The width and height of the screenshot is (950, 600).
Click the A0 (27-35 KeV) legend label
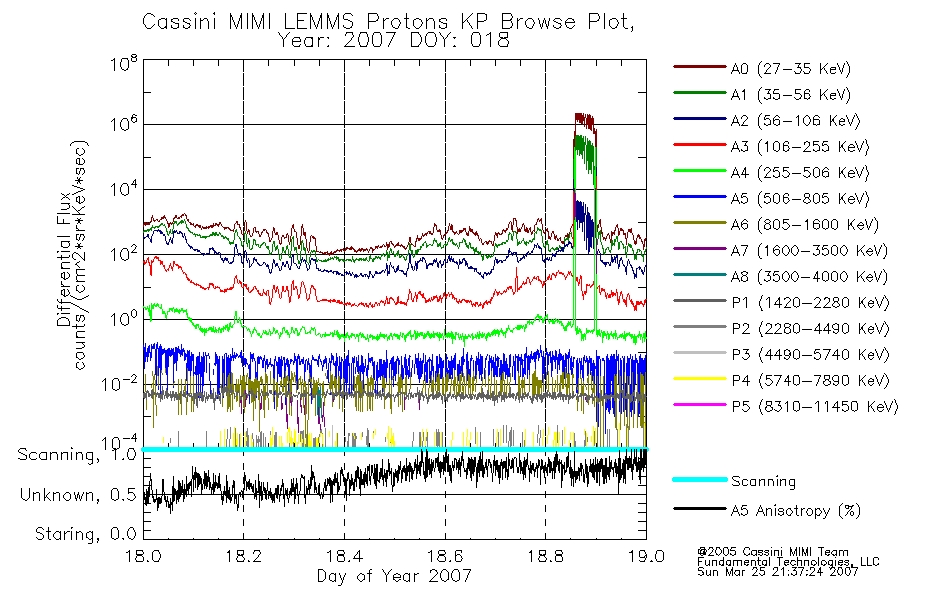click(x=791, y=68)
